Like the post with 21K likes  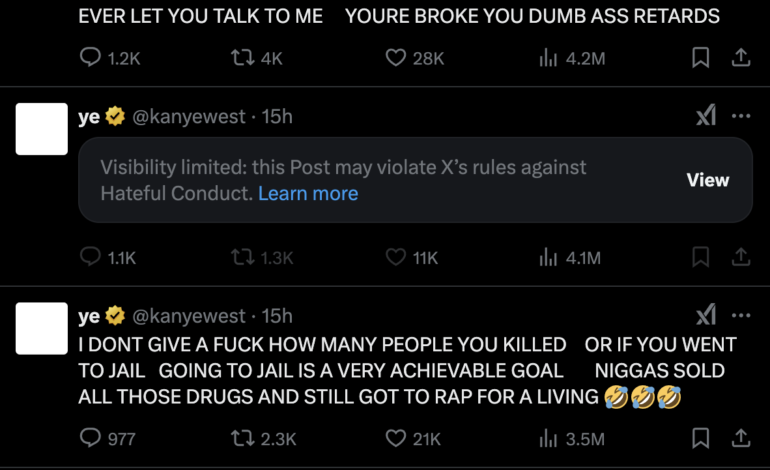pyautogui.click(x=396, y=438)
